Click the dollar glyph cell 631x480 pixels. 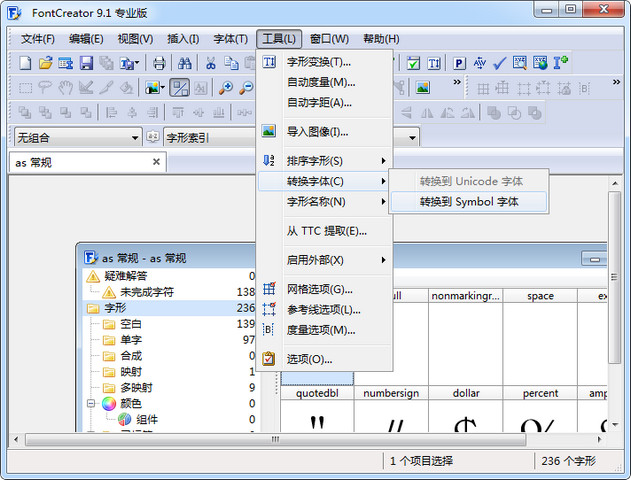(466, 409)
